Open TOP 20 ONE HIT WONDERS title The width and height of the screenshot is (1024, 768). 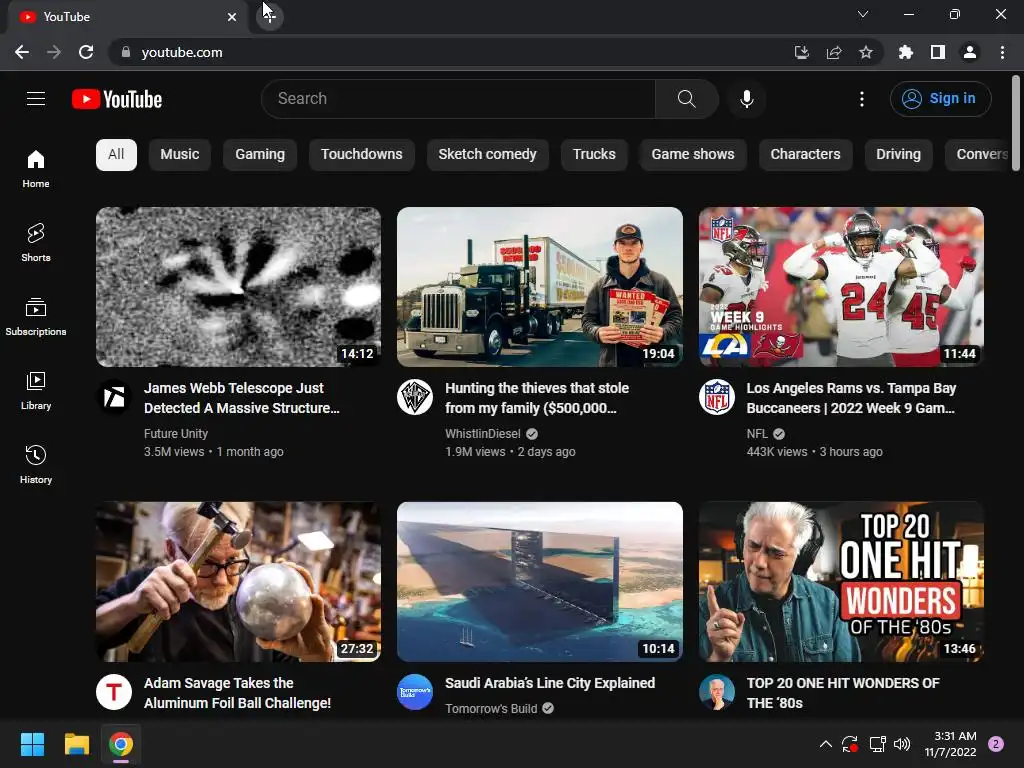pyautogui.click(x=843, y=693)
